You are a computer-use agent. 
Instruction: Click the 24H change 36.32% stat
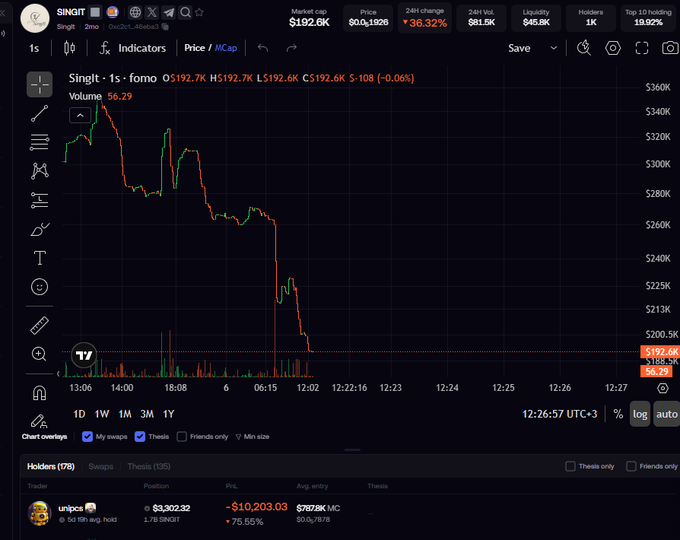pos(425,18)
